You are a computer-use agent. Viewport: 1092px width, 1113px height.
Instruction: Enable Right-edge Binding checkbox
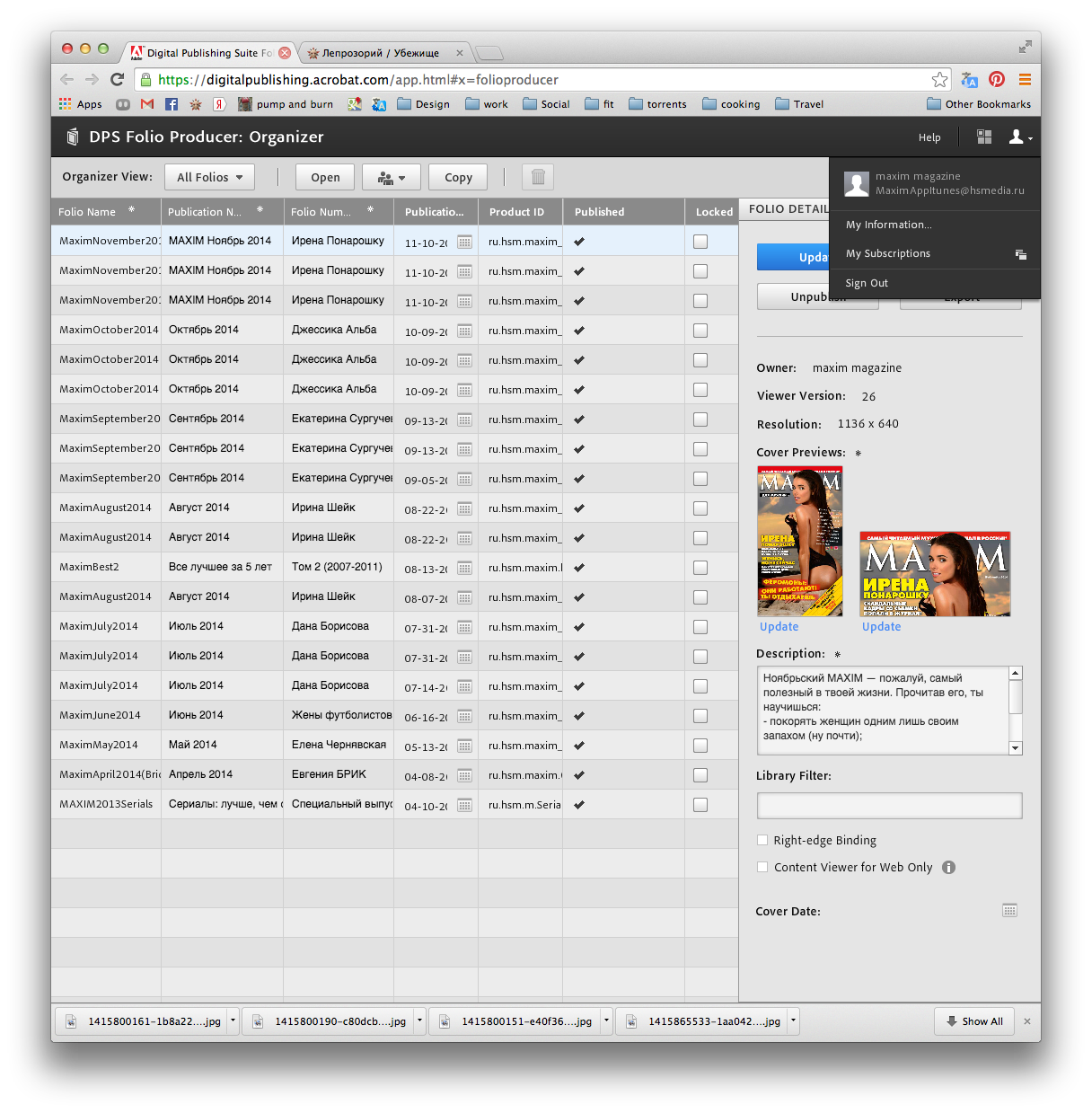point(762,840)
